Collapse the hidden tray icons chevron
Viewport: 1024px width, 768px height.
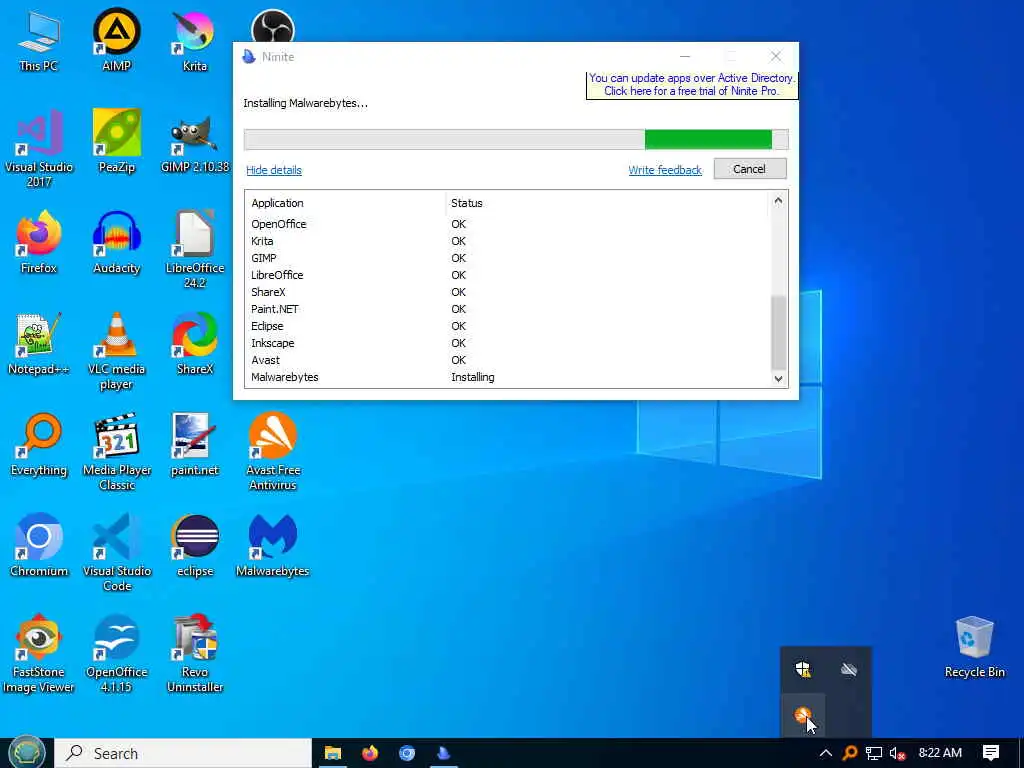(x=825, y=753)
